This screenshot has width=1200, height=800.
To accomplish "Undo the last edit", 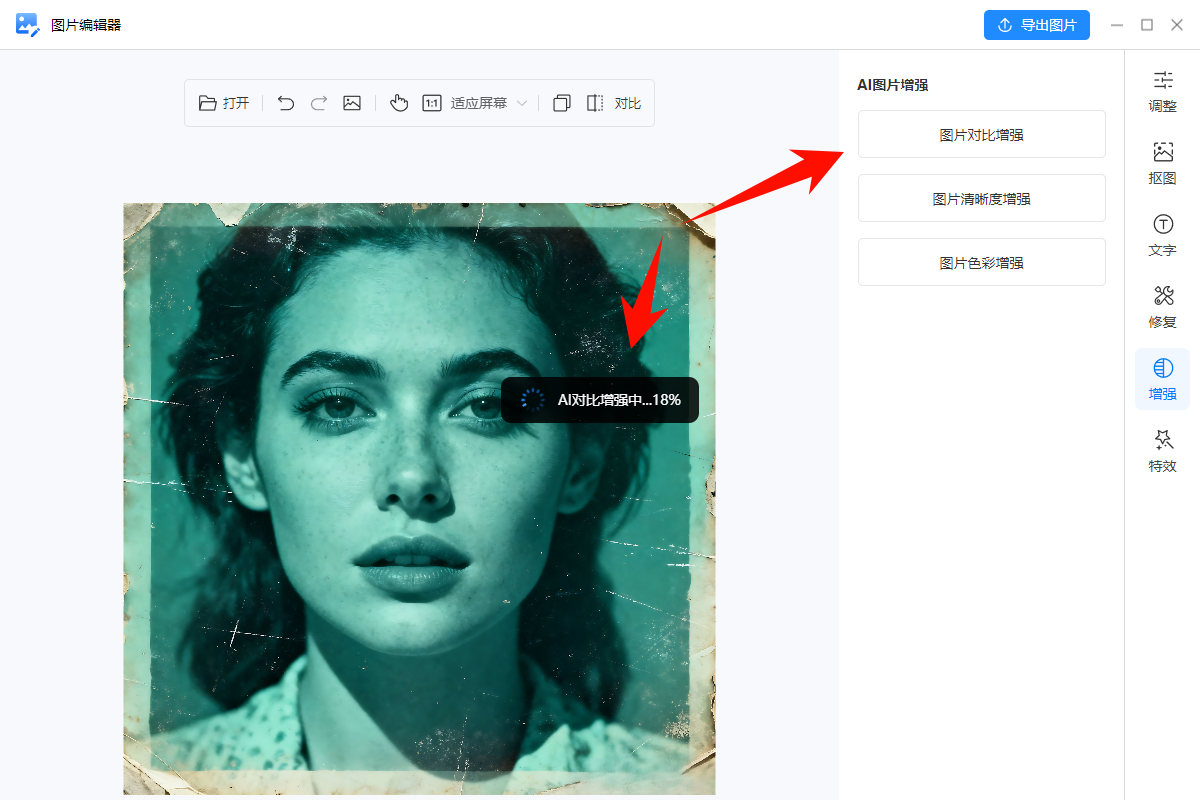I will click(x=285, y=102).
